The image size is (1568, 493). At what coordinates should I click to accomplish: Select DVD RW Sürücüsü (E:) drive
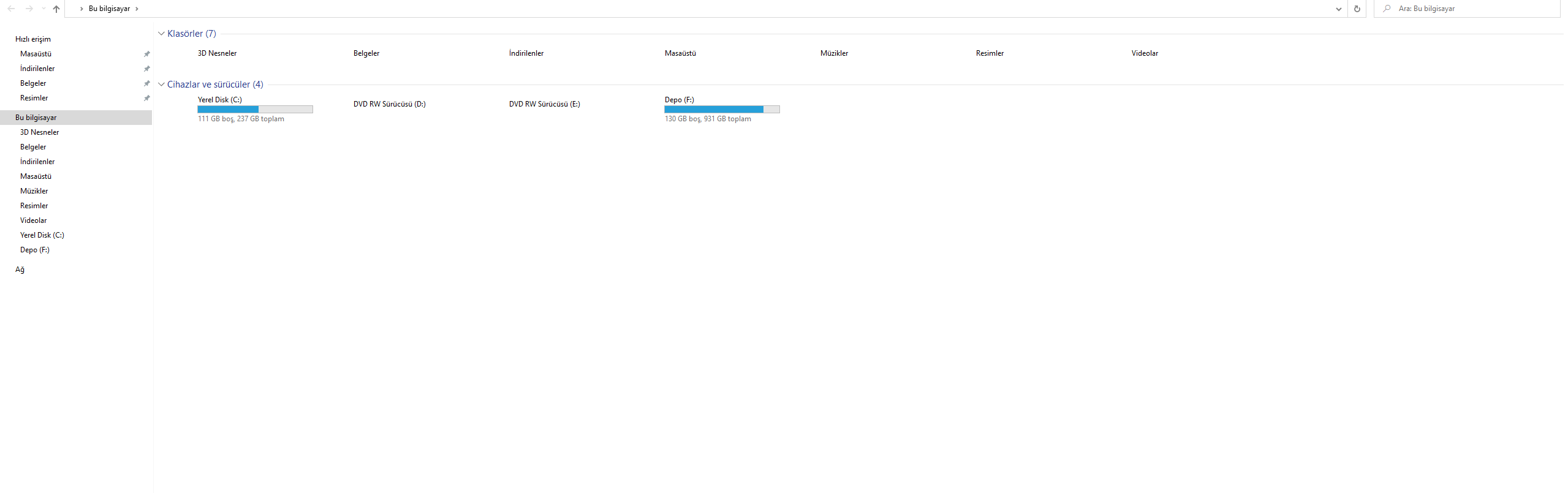544,104
